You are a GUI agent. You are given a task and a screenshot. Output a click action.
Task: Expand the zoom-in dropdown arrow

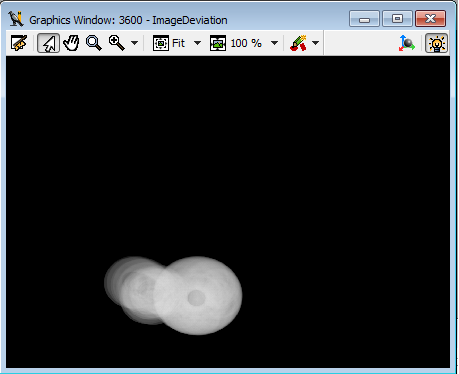click(x=134, y=43)
